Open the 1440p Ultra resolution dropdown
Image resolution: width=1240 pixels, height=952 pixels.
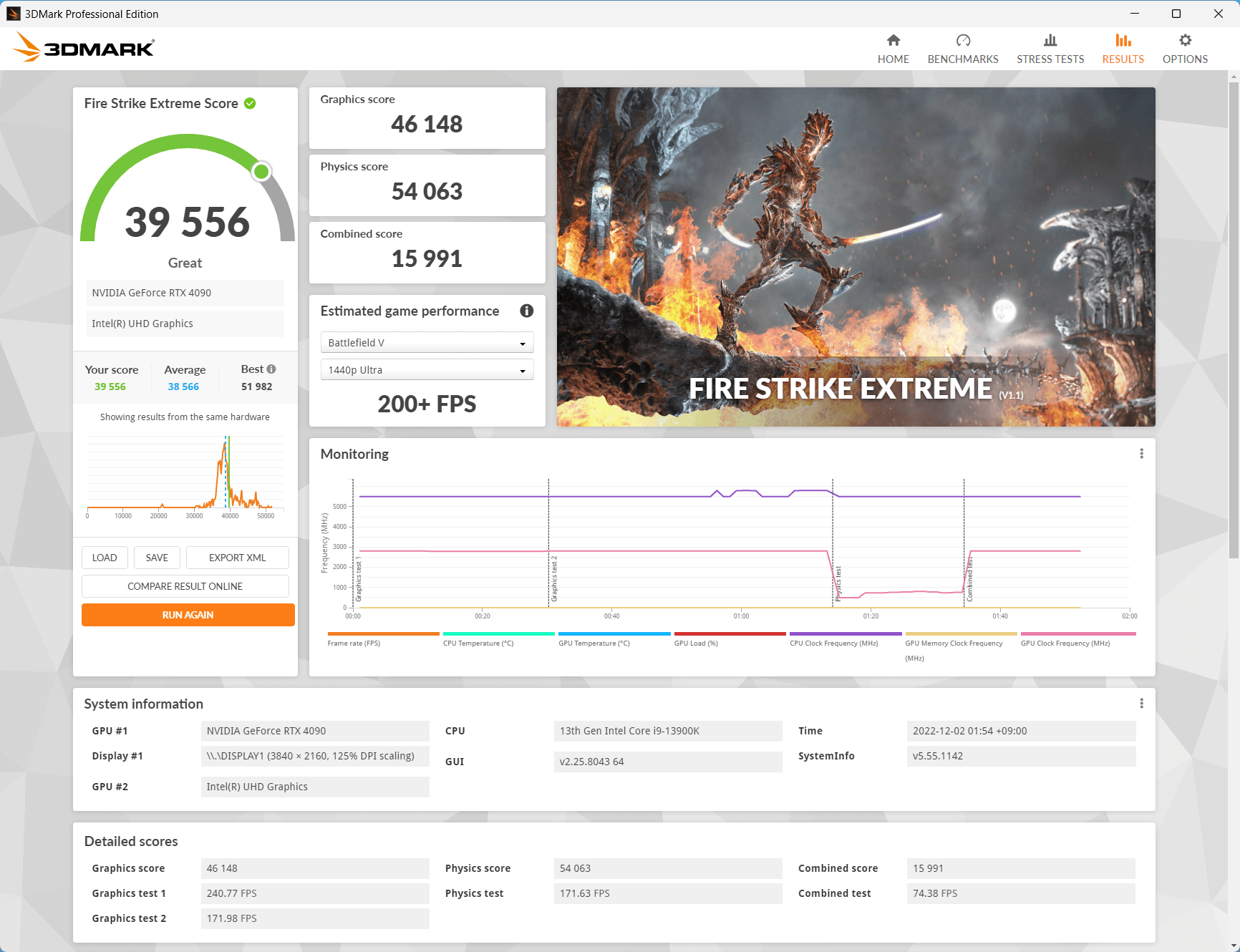[x=427, y=370]
